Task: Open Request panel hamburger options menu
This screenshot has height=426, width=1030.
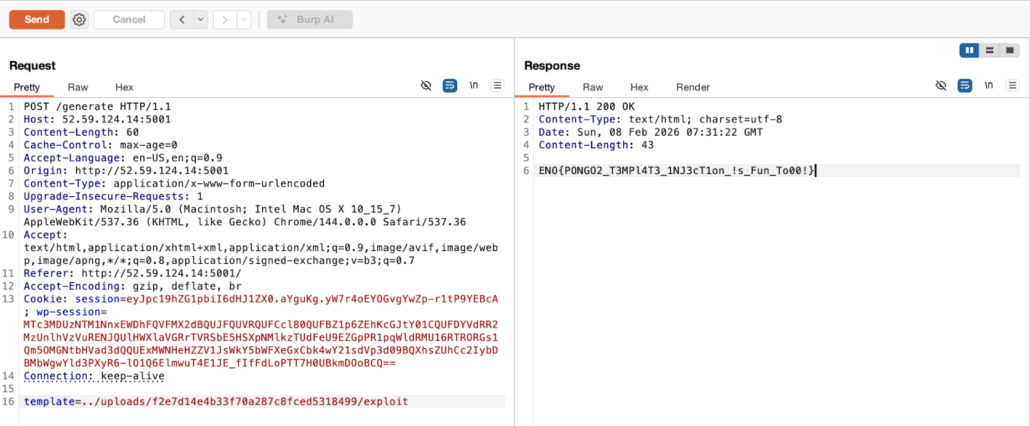Action: [x=497, y=87]
